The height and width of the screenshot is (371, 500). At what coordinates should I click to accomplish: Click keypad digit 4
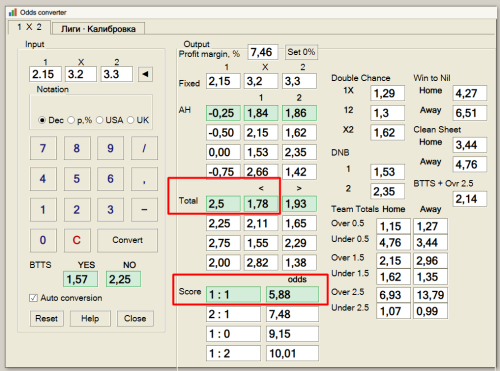43,179
